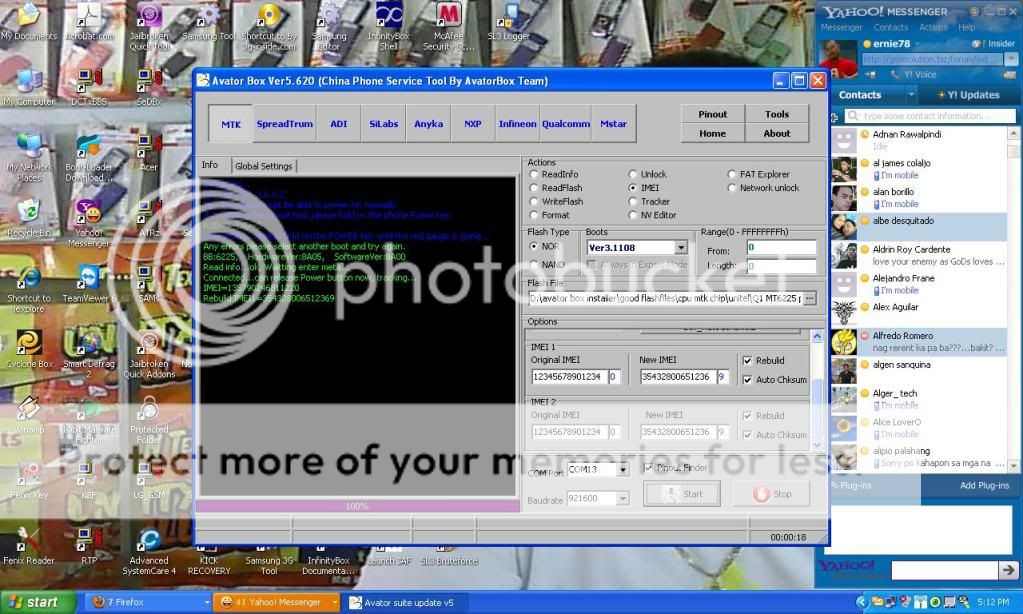Viewport: 1023px width, 614px height.
Task: Open Advanced SystemCare 4 desktop icon
Action: pos(148,541)
